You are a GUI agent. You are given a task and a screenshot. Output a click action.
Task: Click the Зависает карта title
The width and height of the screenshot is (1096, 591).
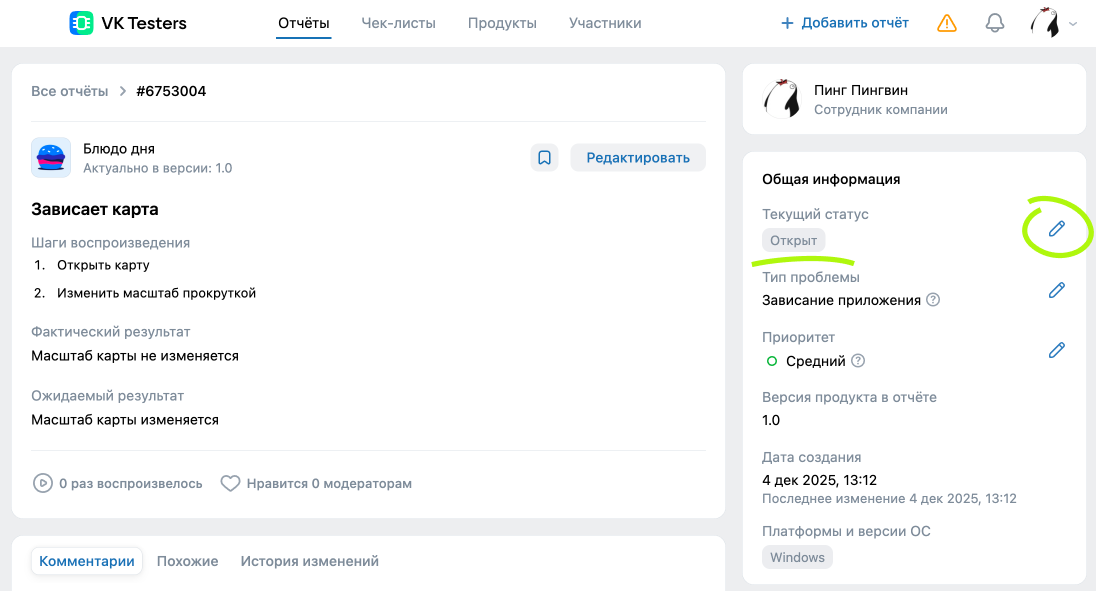tap(94, 209)
